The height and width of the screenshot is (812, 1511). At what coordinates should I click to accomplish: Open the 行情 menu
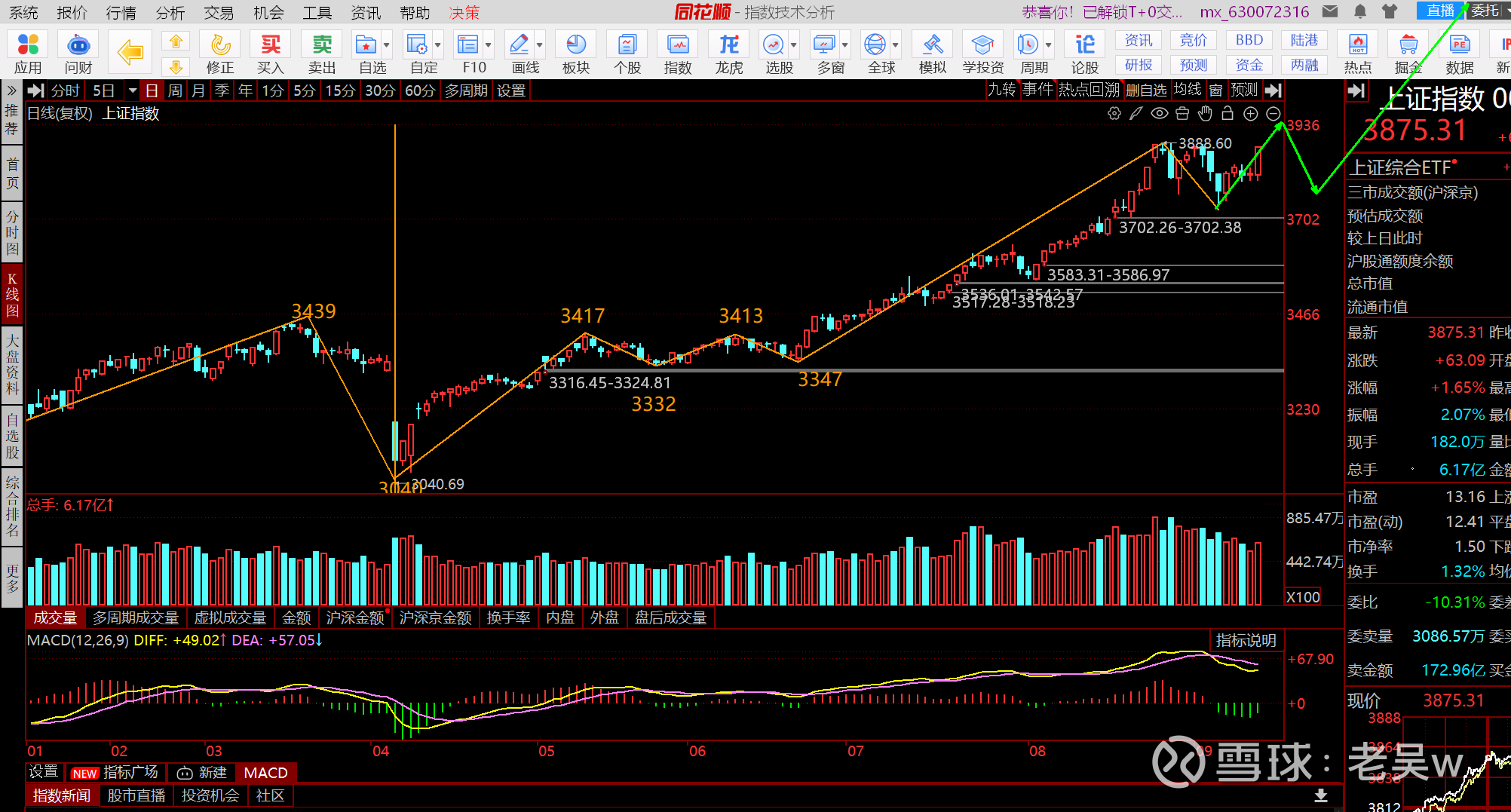pos(121,12)
